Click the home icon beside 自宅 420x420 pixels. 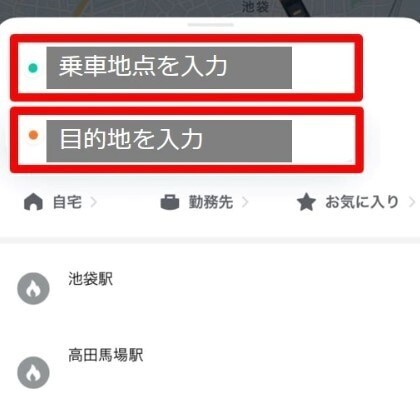tap(33, 202)
